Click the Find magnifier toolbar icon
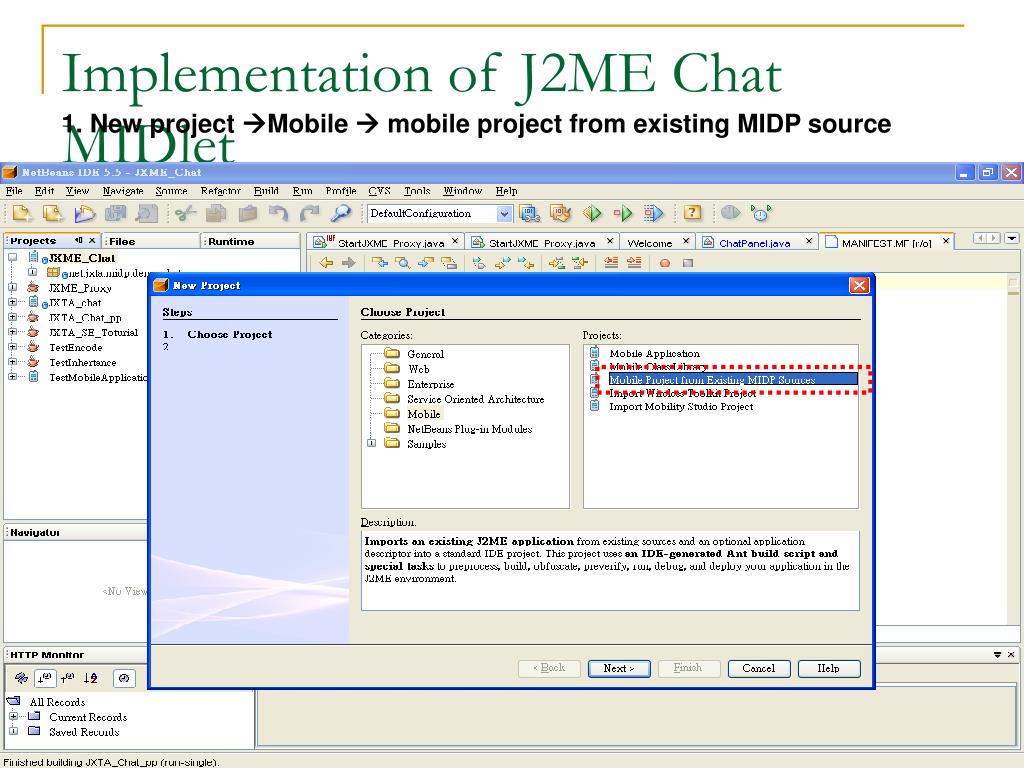This screenshot has height=768, width=1024. click(x=341, y=213)
